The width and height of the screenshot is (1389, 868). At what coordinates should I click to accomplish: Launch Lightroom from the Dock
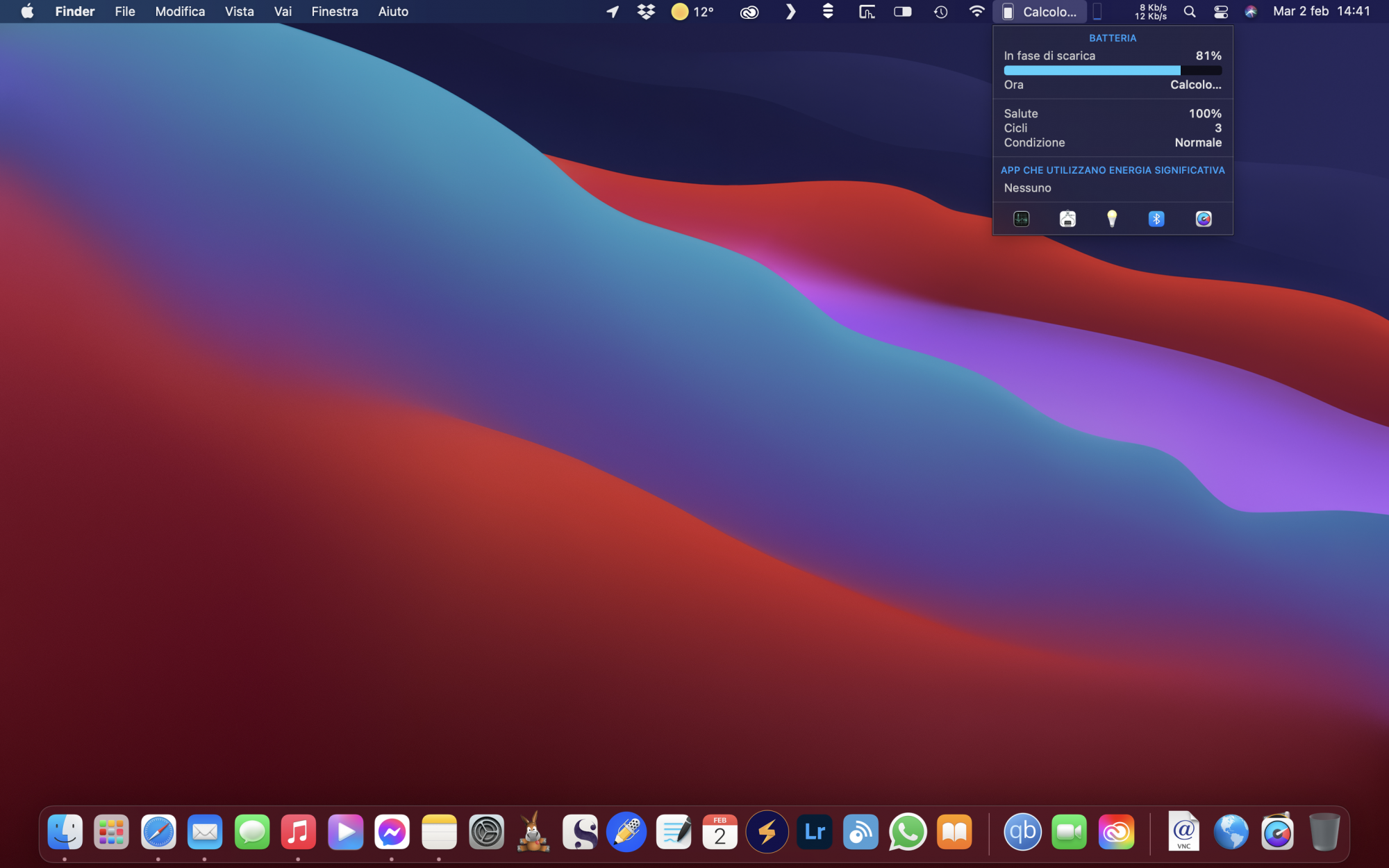[814, 832]
